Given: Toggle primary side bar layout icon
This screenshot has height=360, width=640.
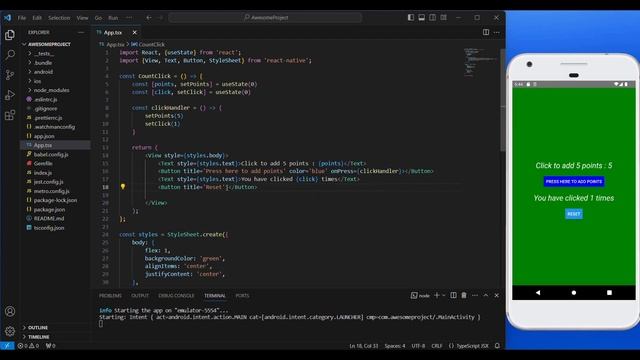Looking at the screenshot, I should coord(411,18).
